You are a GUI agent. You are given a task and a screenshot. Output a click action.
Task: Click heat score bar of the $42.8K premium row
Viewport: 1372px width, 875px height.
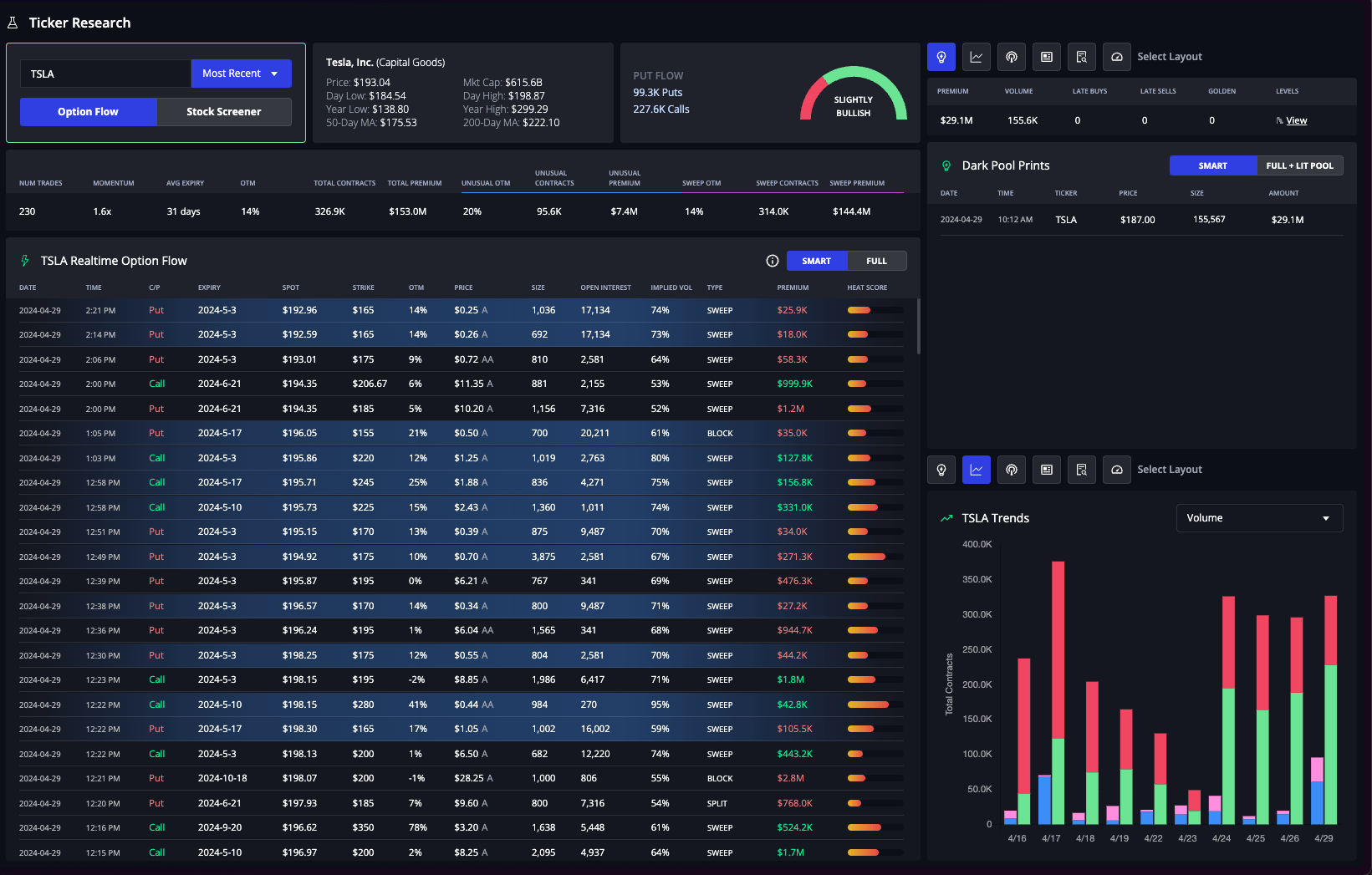tap(875, 705)
